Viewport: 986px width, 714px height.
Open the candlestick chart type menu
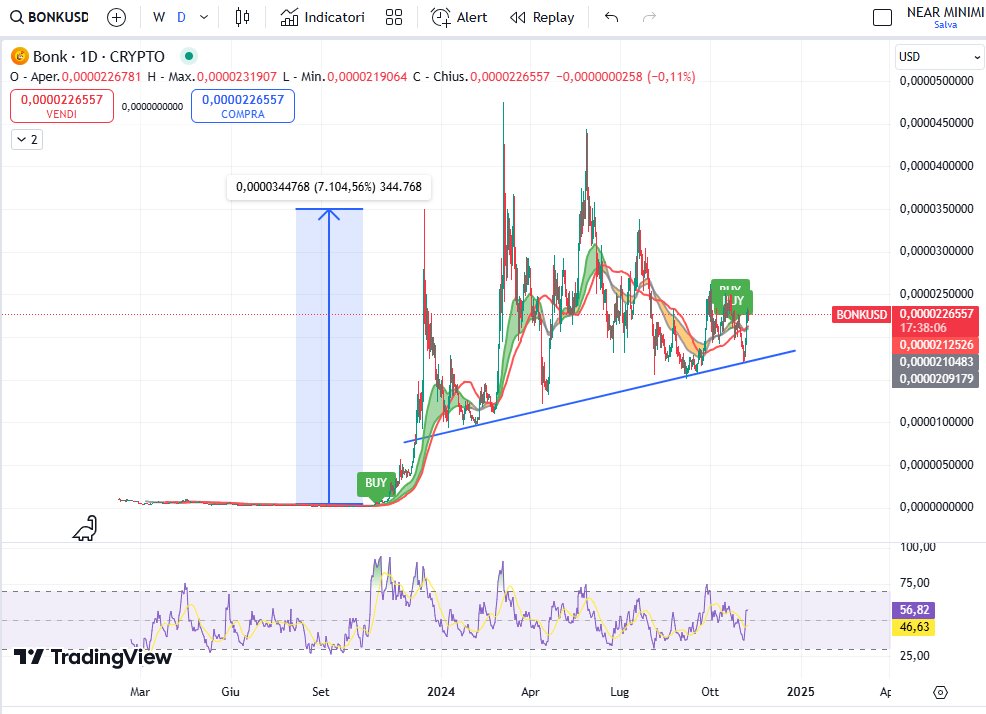click(242, 17)
